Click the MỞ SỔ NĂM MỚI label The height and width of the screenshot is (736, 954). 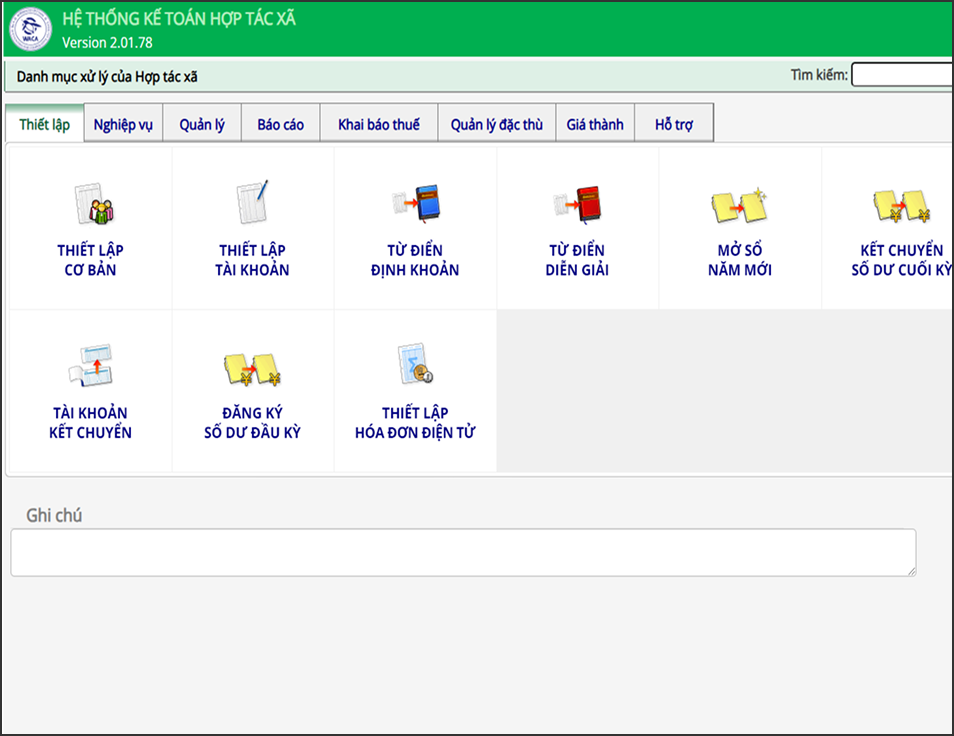[x=740, y=260]
